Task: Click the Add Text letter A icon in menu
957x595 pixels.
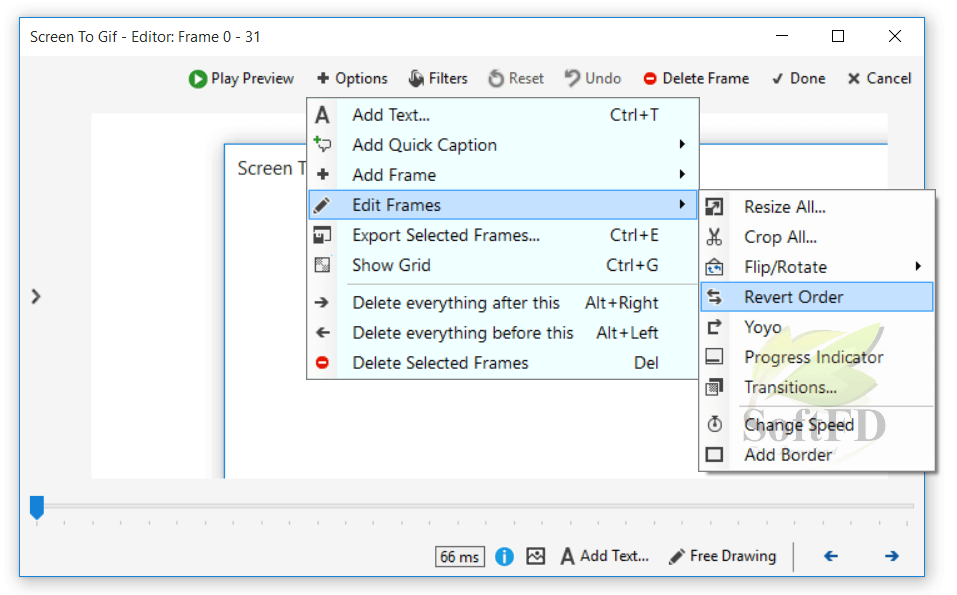Action: click(x=322, y=115)
